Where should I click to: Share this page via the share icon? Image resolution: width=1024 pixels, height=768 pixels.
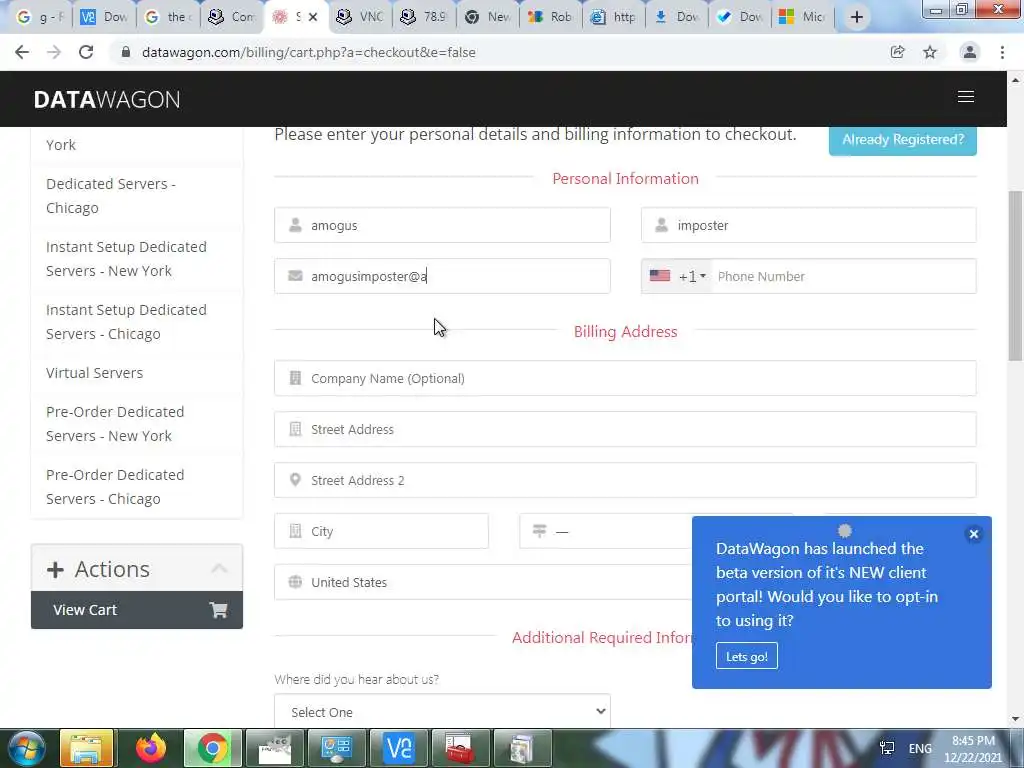(x=898, y=52)
